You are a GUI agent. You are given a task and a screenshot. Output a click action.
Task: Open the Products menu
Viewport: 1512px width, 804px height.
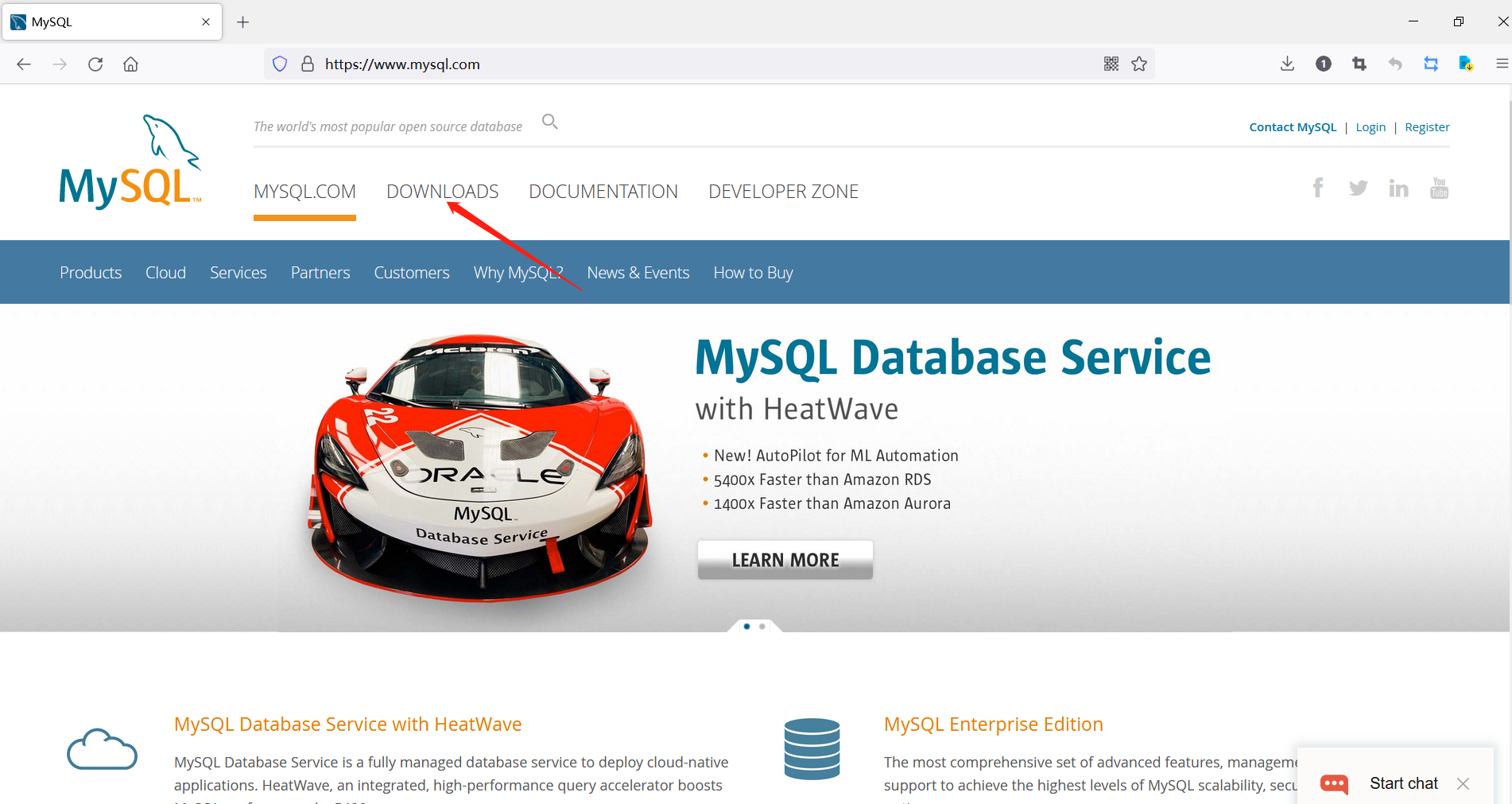(x=91, y=273)
